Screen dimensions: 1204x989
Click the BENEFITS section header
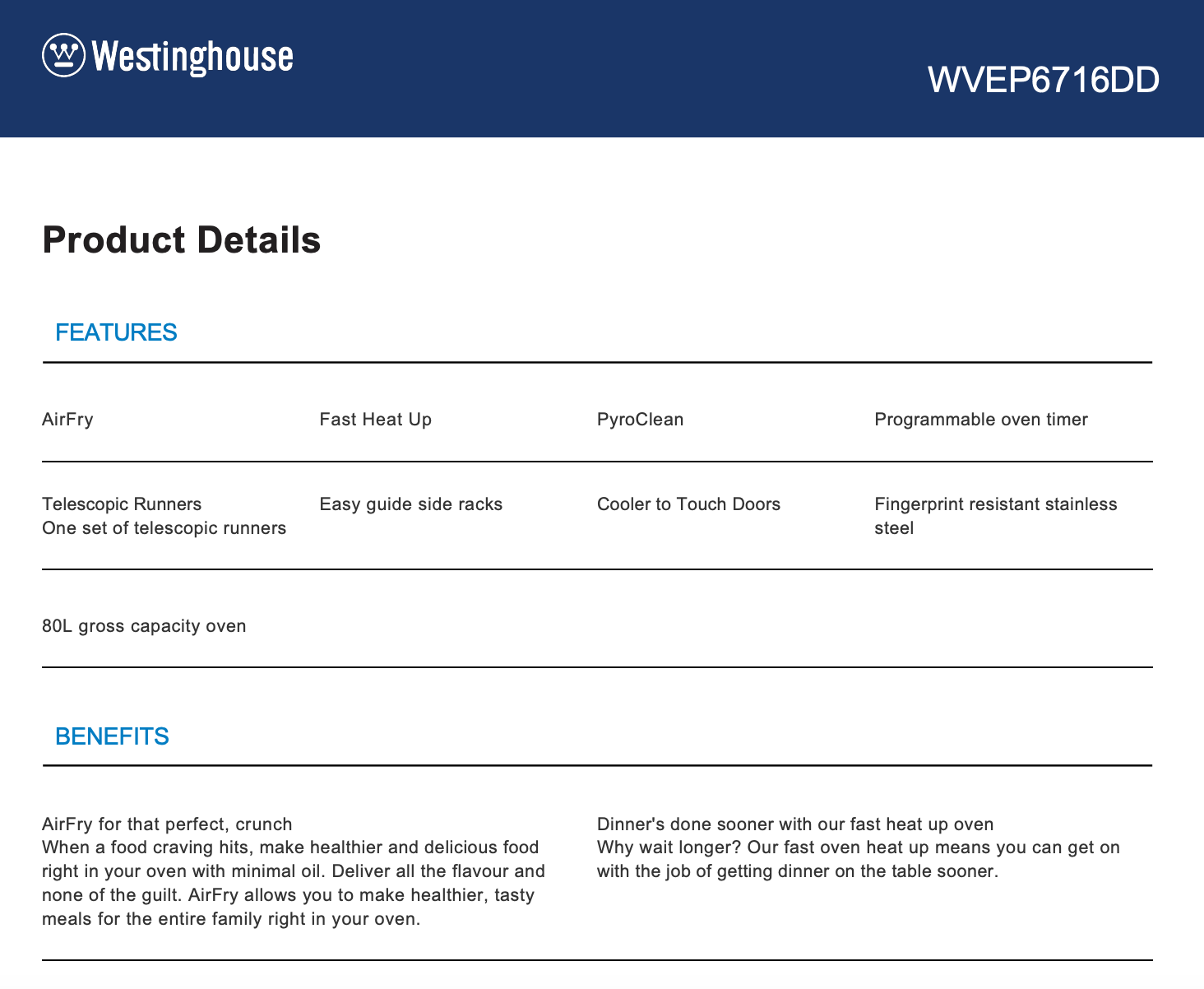[112, 736]
